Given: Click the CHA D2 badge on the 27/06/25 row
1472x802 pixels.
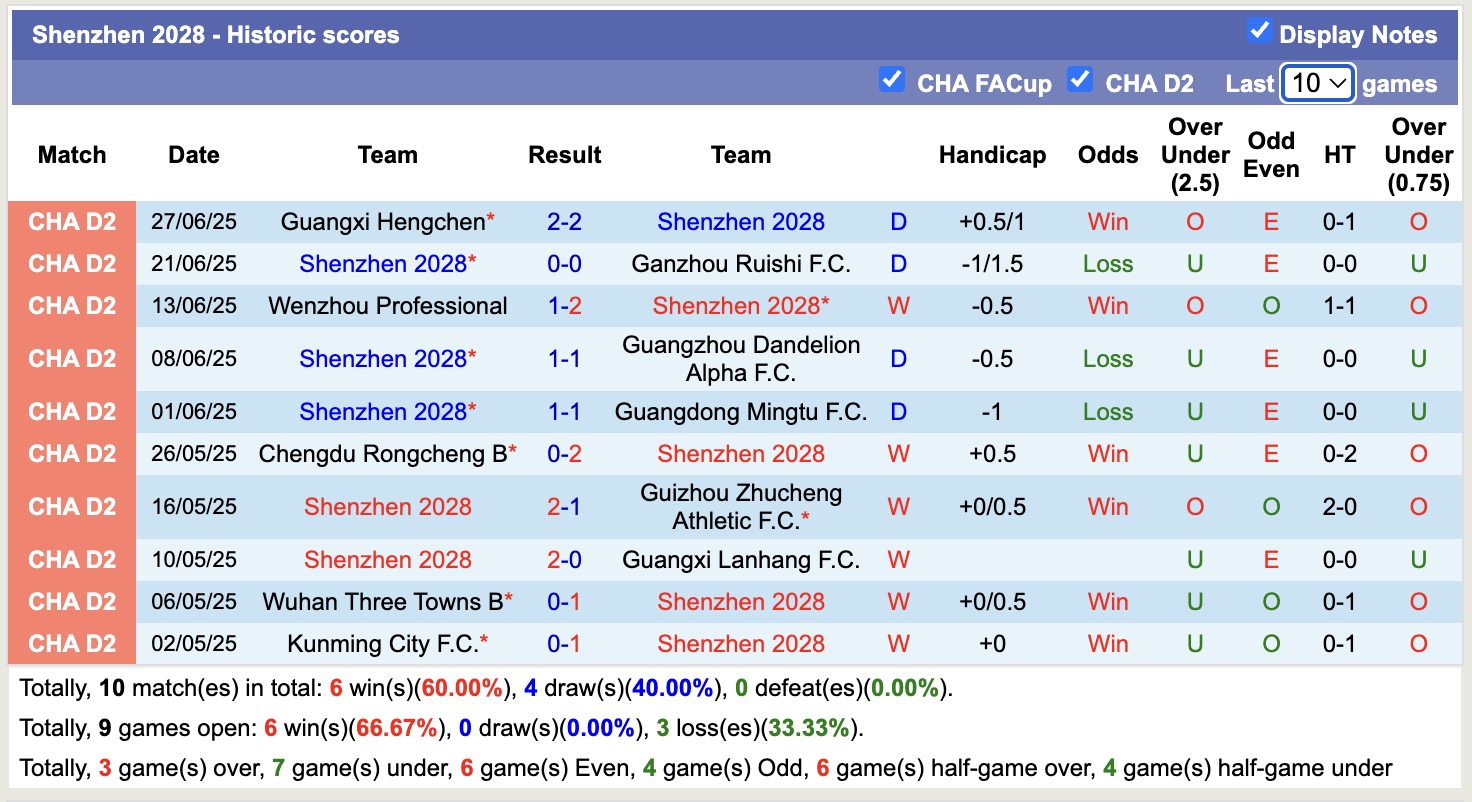Looking at the screenshot, I should tap(71, 222).
